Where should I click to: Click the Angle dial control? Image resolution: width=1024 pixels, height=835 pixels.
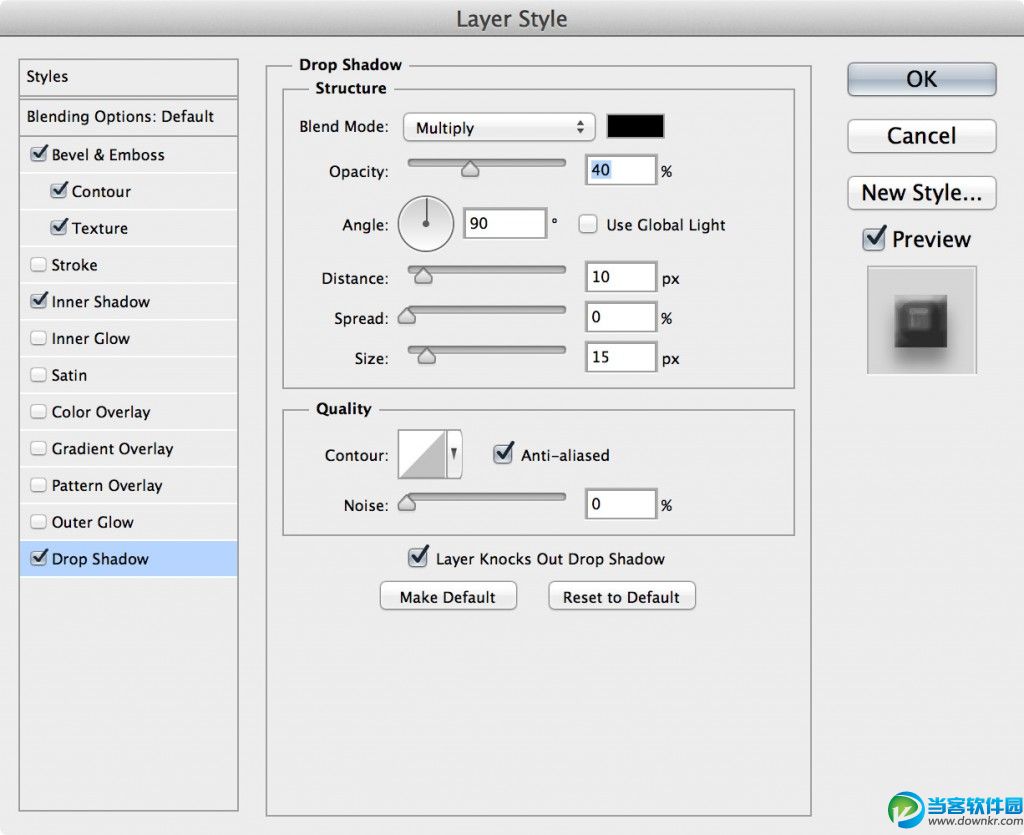coord(426,224)
